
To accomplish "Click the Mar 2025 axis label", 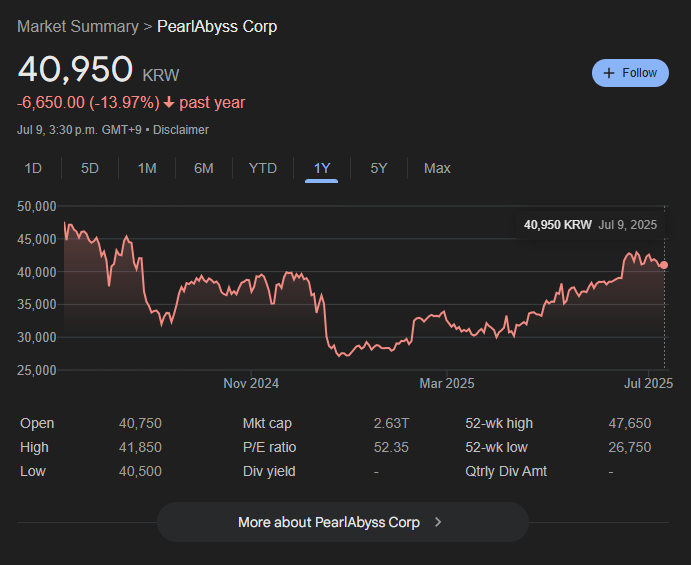I will pos(447,383).
